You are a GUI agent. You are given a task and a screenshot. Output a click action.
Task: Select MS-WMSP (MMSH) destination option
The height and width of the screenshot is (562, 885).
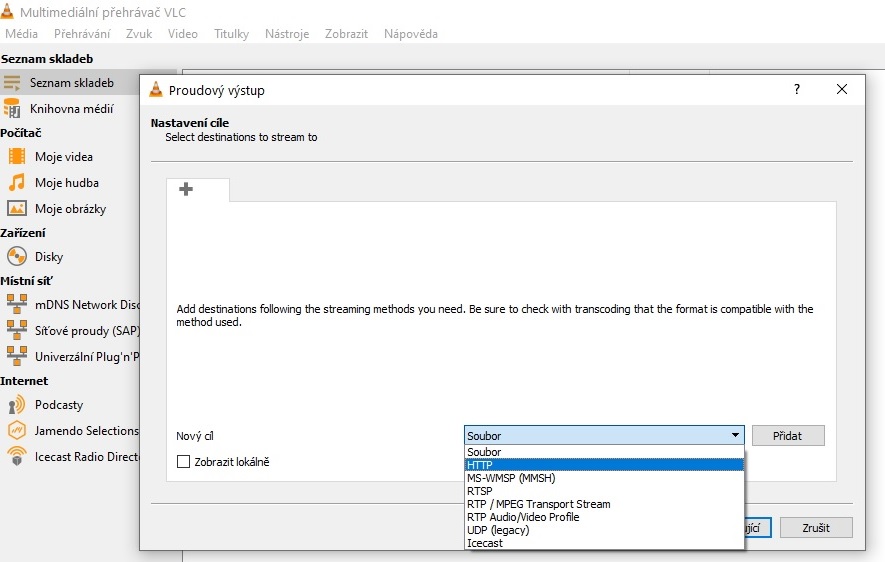coord(604,478)
